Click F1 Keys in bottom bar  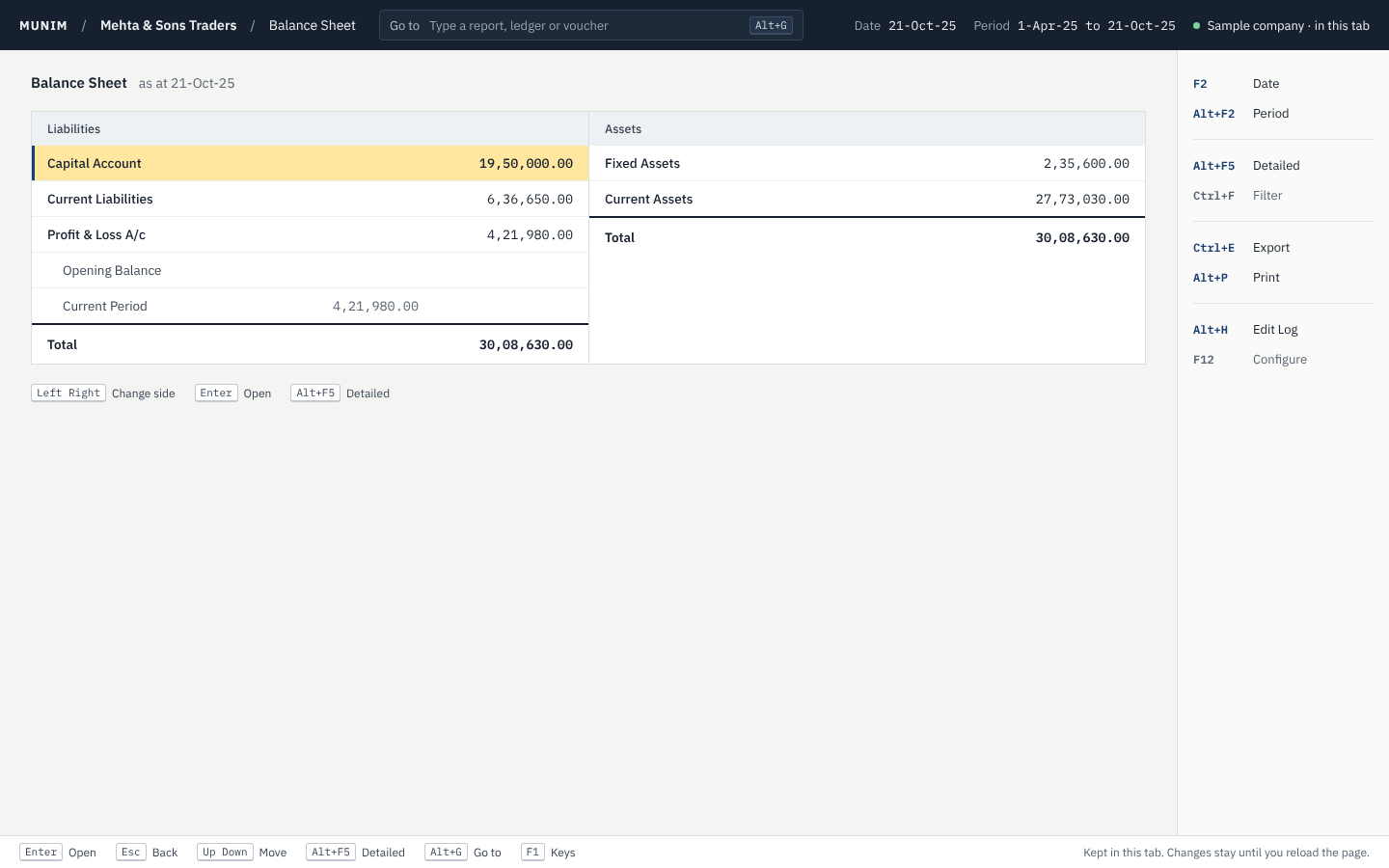coord(548,853)
